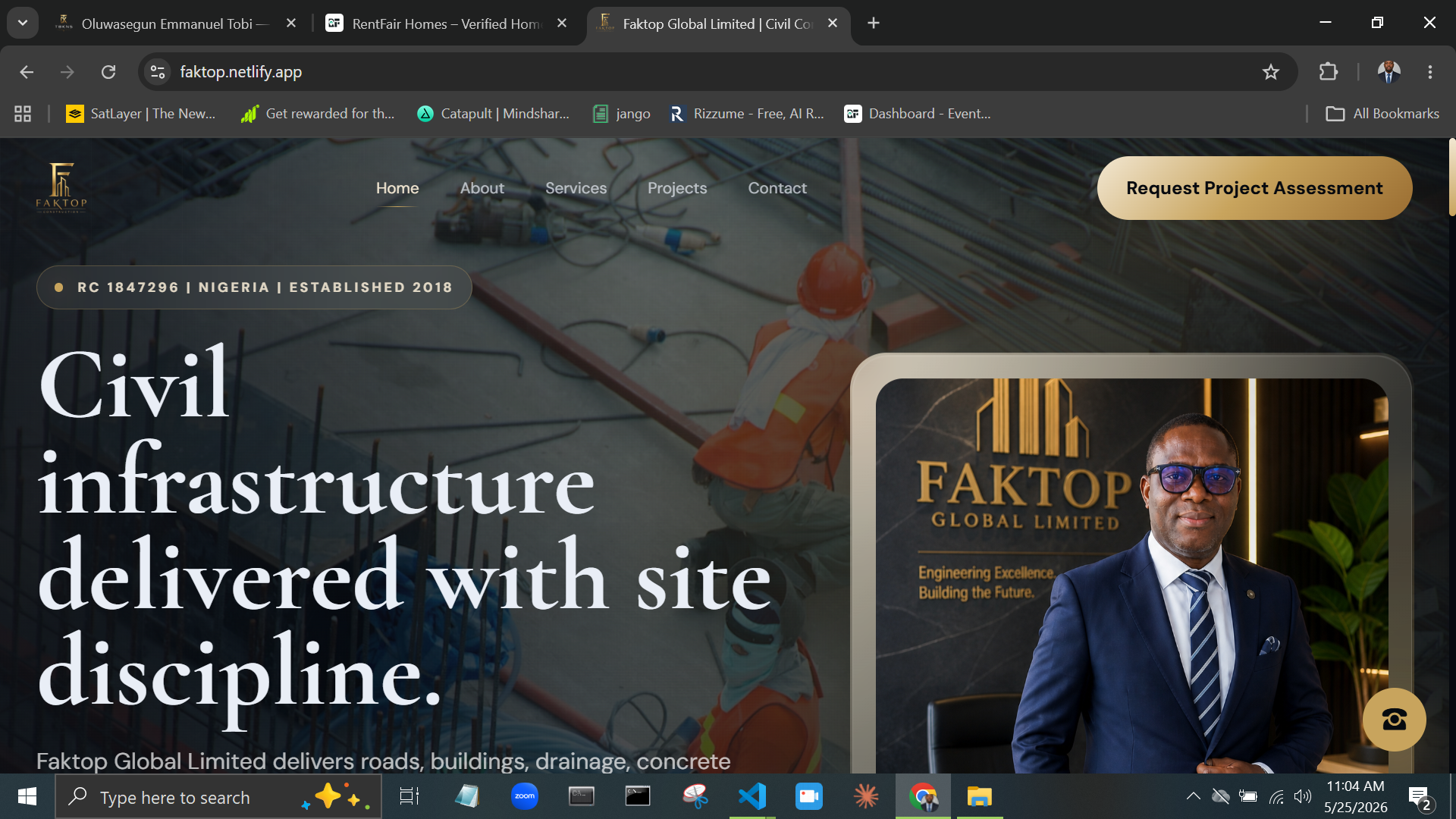Click the Faktop logo in the site header
Viewport: 1456px width, 819px height.
click(61, 187)
